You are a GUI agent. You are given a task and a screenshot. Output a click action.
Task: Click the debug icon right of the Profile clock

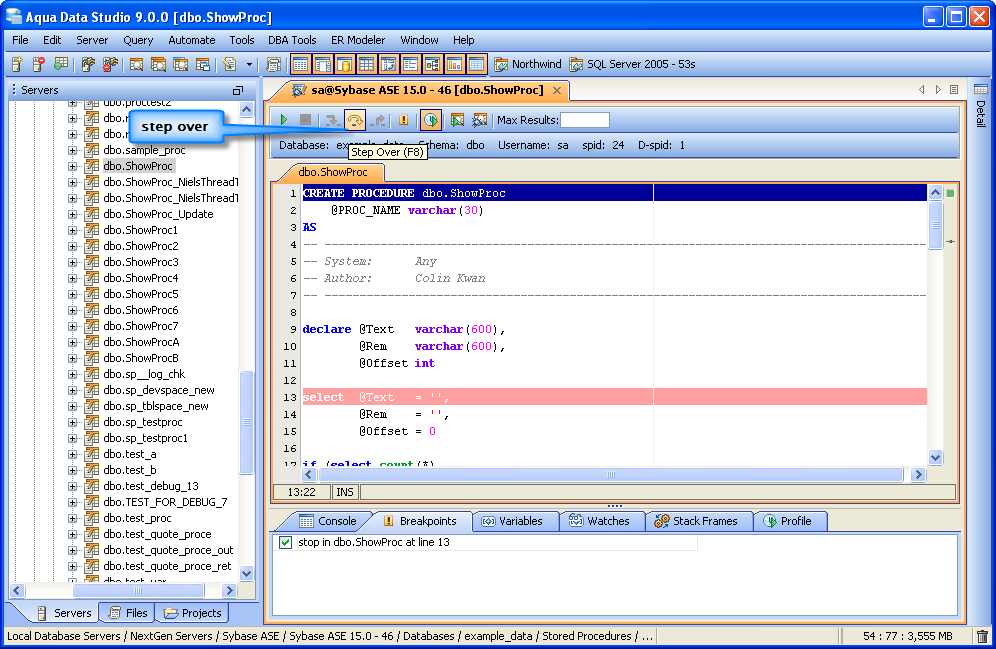coord(457,119)
